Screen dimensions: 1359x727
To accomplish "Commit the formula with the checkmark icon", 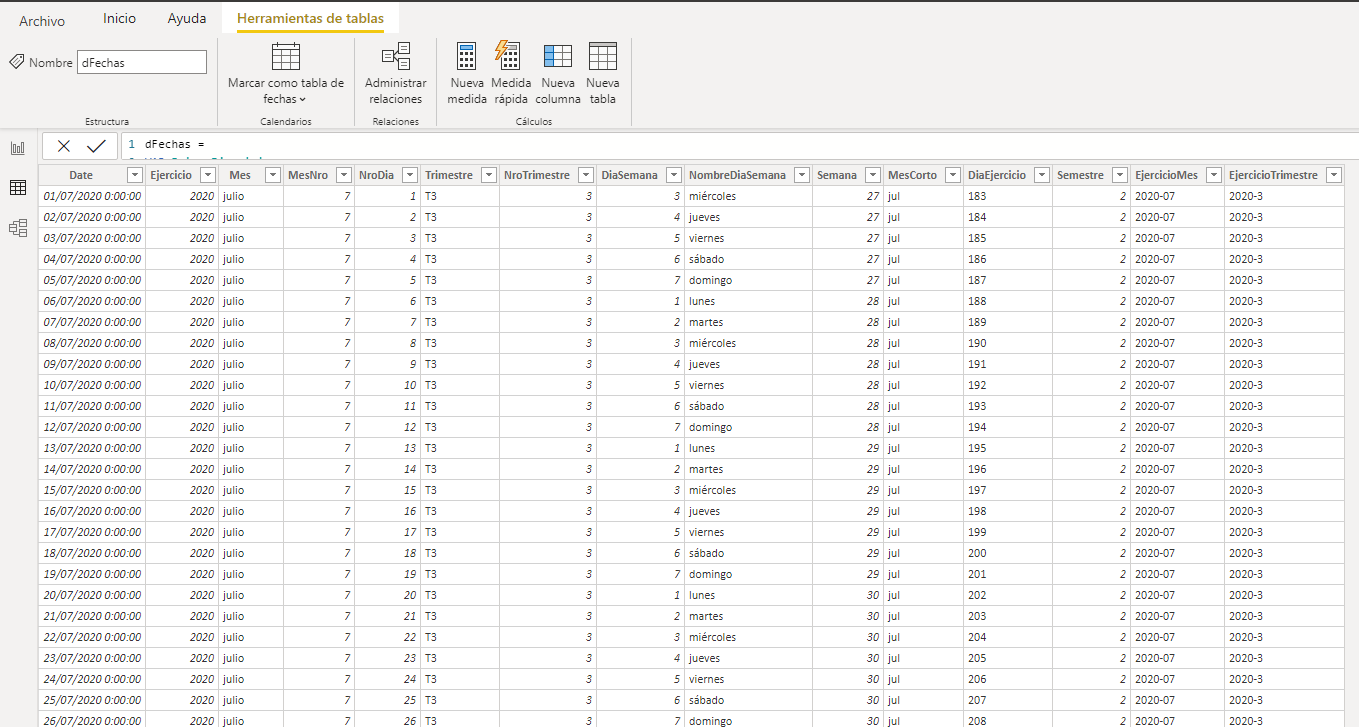I will [x=96, y=146].
